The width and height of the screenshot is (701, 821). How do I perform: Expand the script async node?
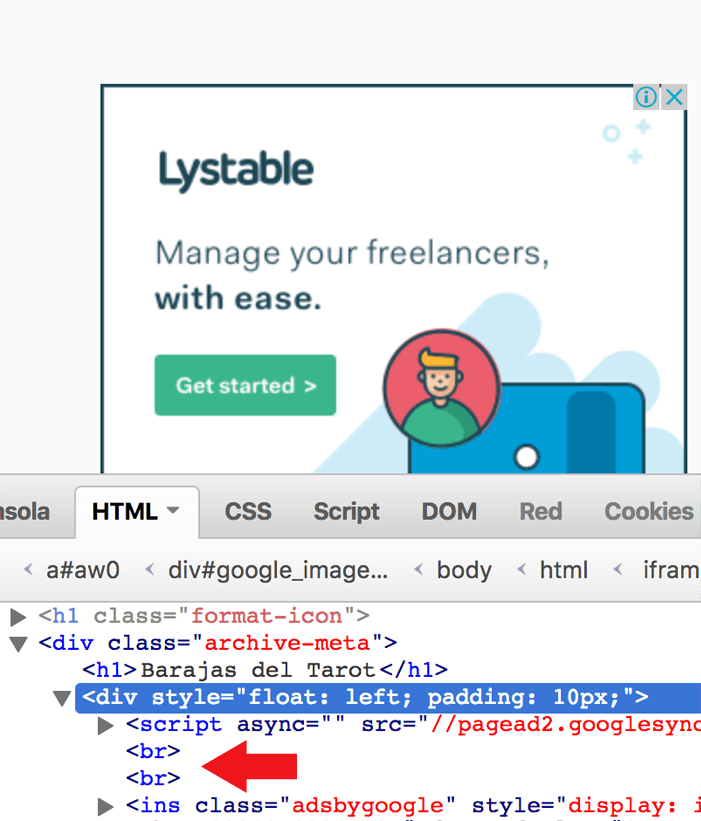pos(106,725)
